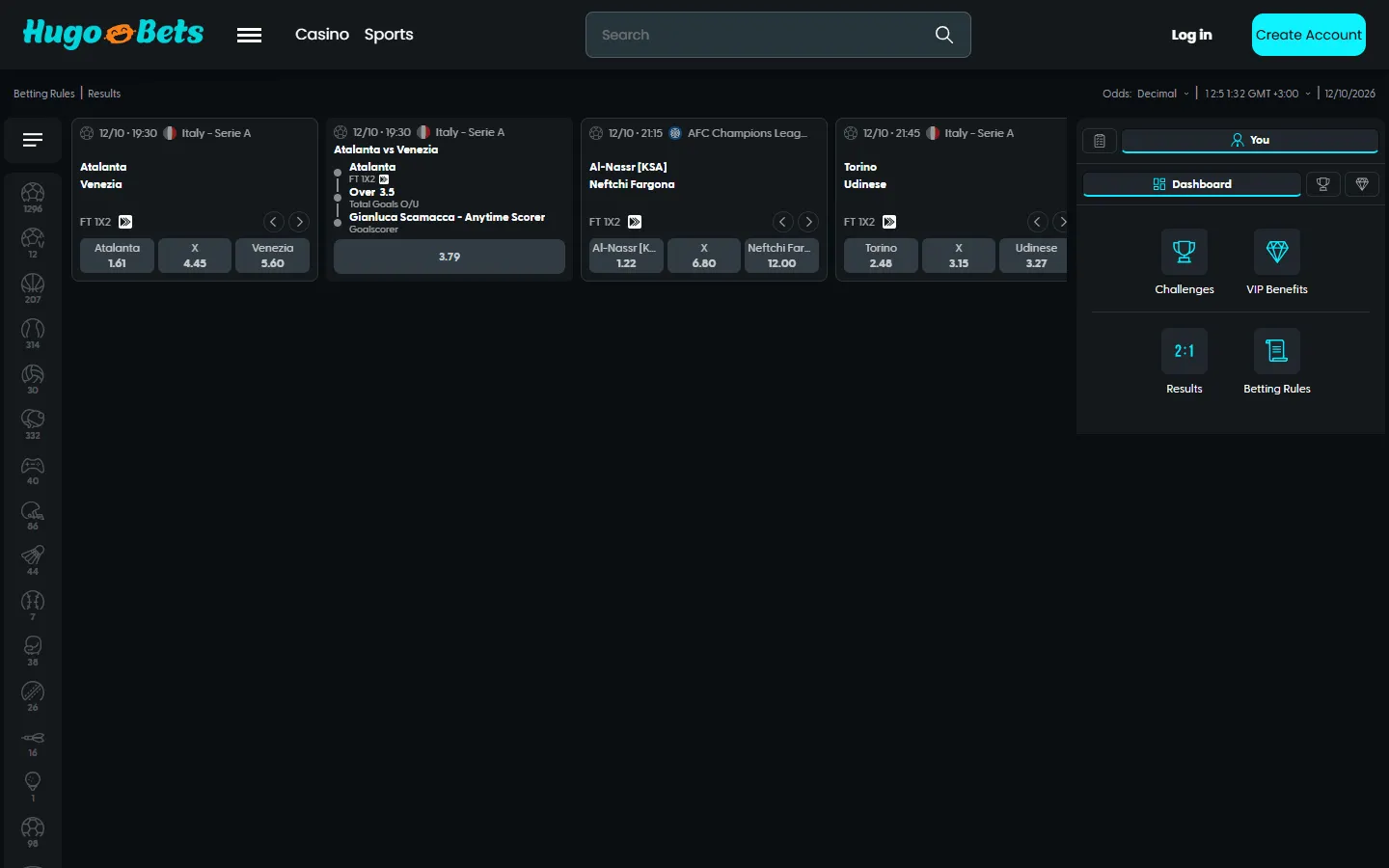Screen dimensions: 1389x868
Task: Click the Search input field
Action: [778, 35]
